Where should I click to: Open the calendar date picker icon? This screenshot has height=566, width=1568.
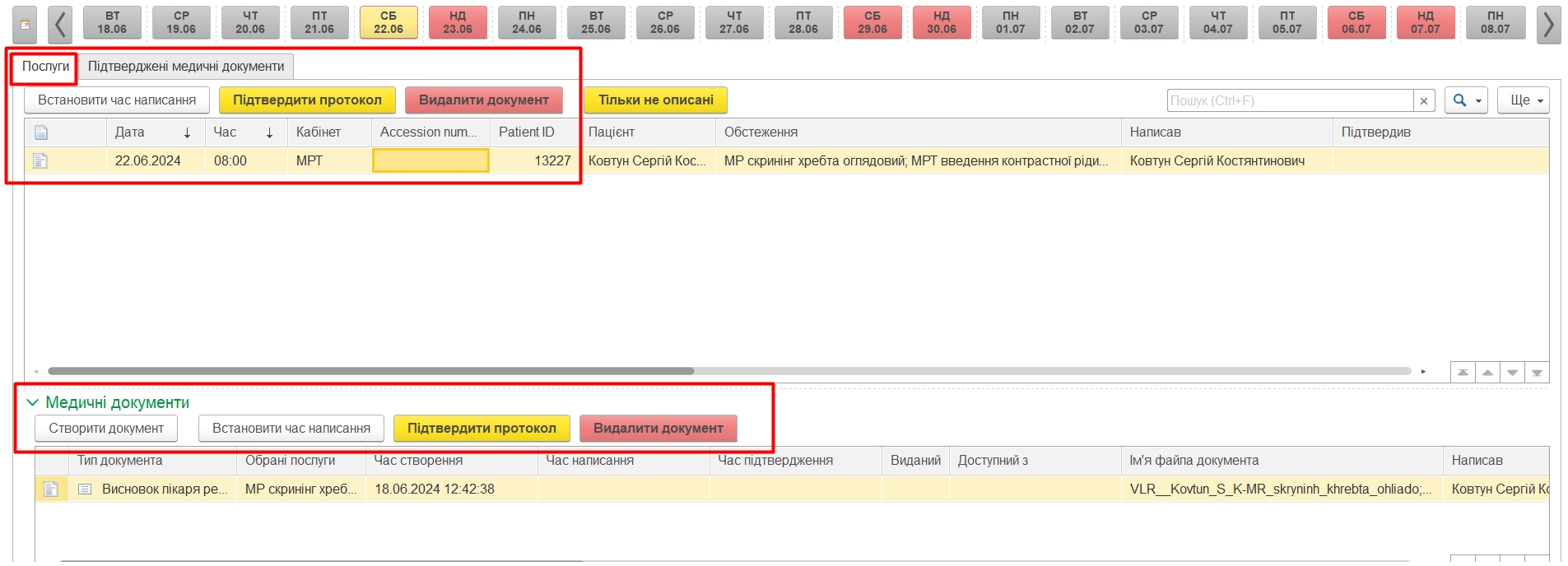coord(25,25)
